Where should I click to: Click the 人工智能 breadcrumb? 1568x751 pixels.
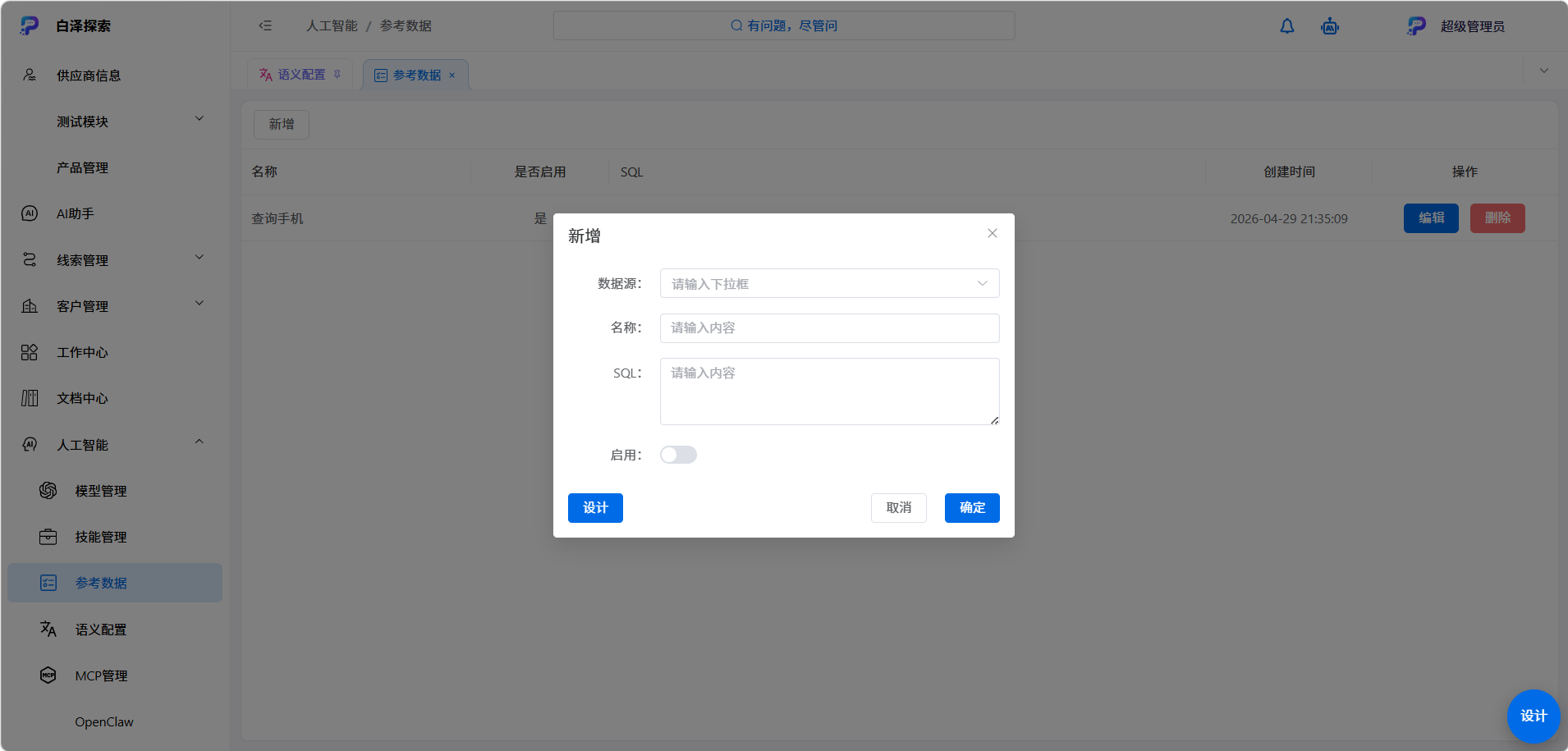332,25
